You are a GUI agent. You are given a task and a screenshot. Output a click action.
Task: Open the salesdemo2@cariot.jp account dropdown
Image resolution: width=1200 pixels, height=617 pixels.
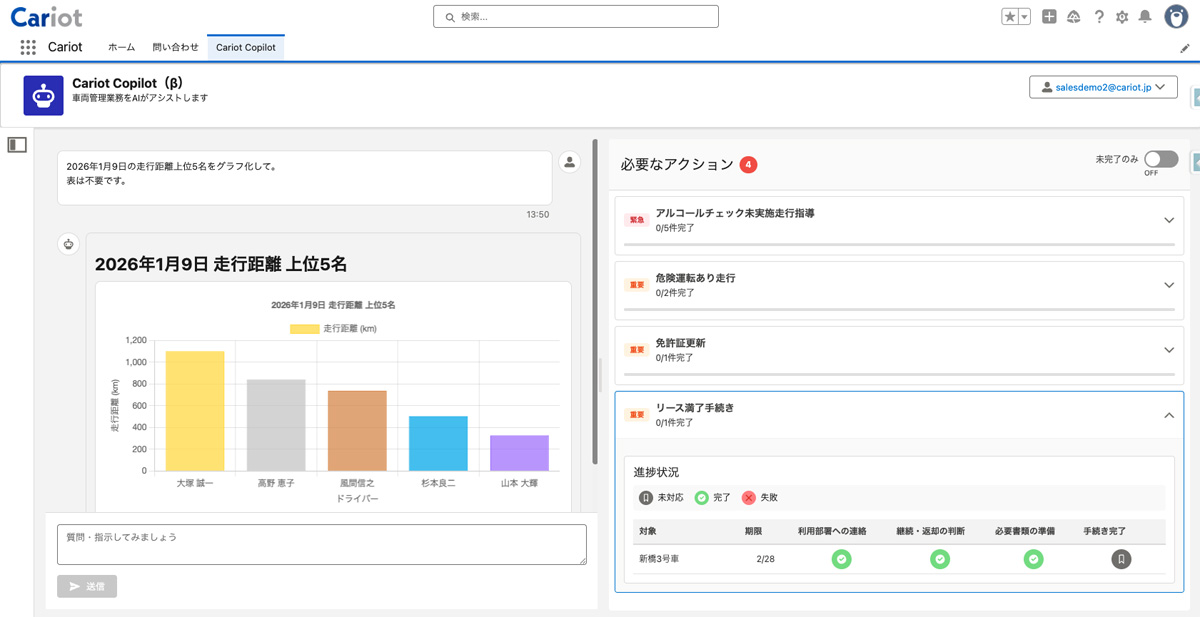pos(1102,88)
